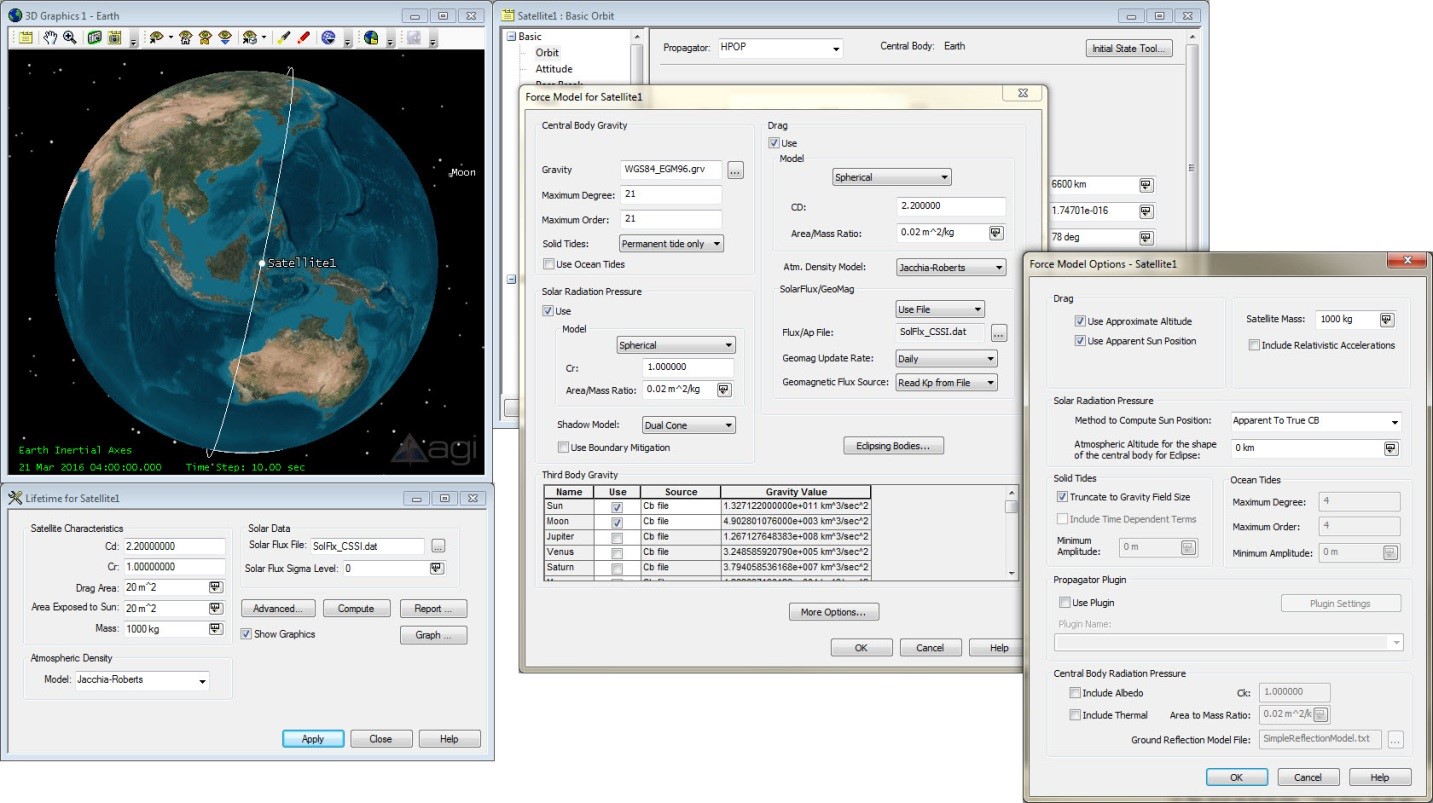Select the grab hand pan tool

(50, 38)
